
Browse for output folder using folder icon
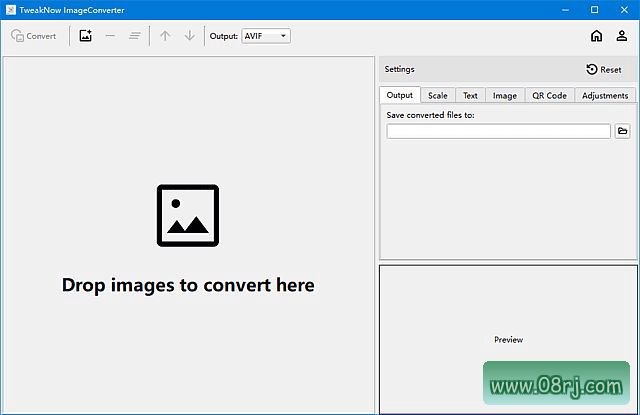[622, 131]
